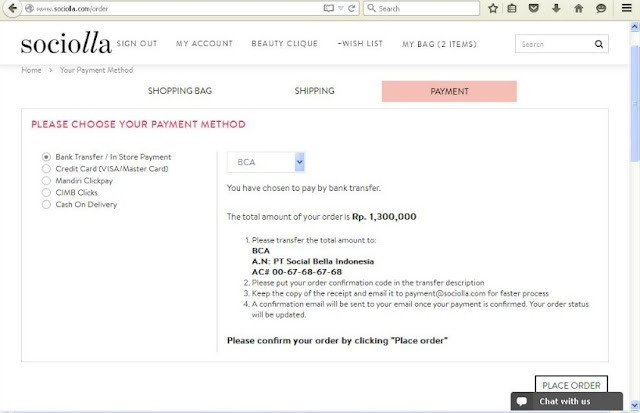The width and height of the screenshot is (640, 413).
Task: Open MY BAG (2 ITEMS)
Action: 439,44
